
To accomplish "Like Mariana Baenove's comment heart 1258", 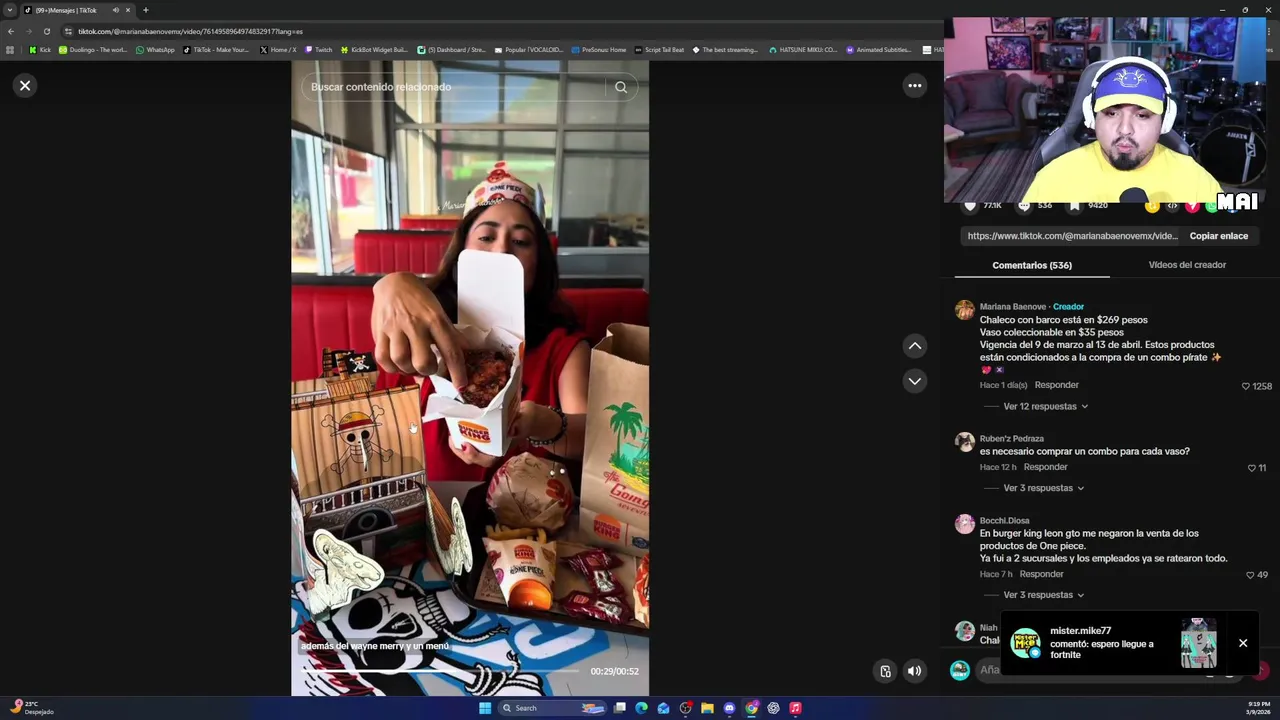I will (x=1246, y=386).
